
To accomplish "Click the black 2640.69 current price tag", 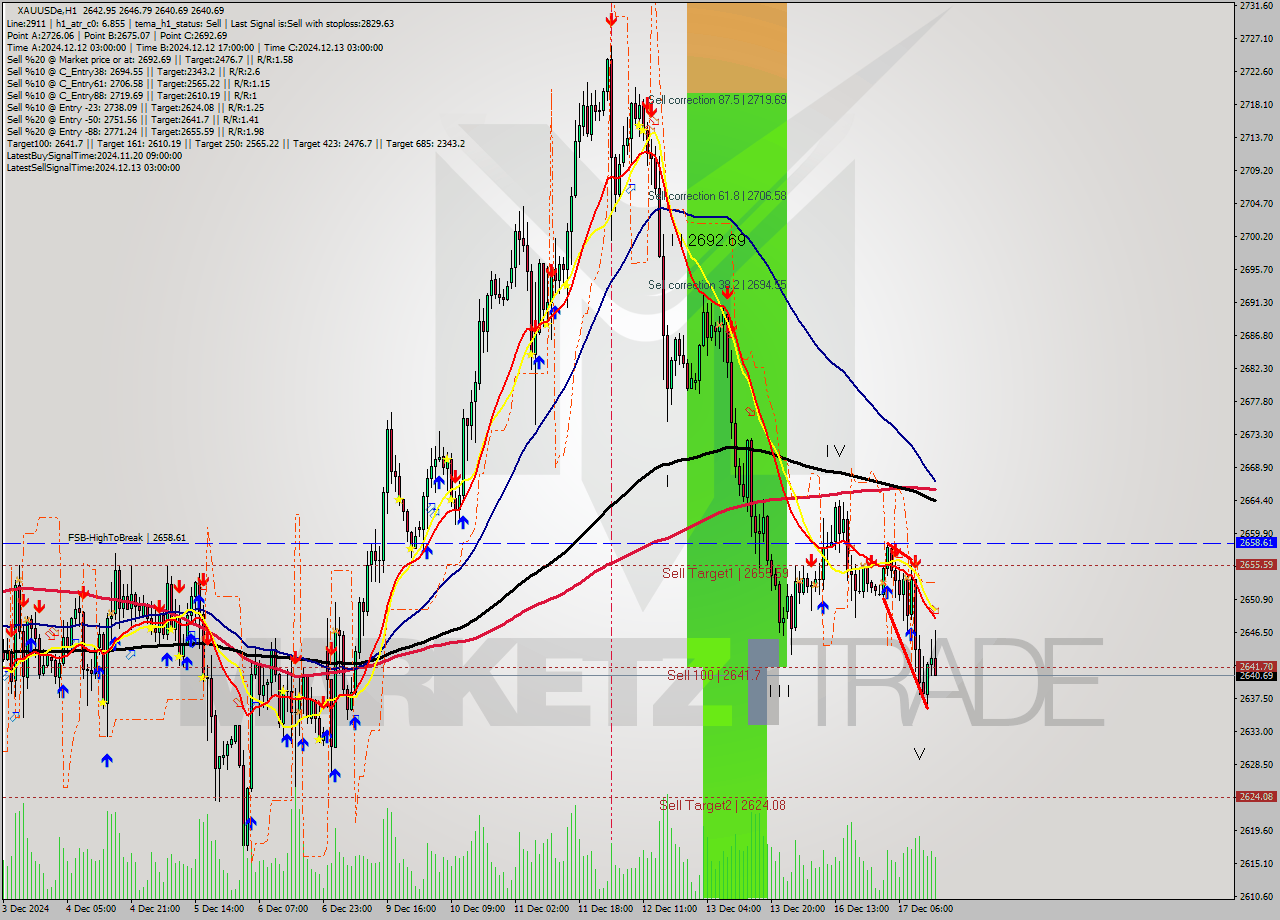I will pos(1256,675).
